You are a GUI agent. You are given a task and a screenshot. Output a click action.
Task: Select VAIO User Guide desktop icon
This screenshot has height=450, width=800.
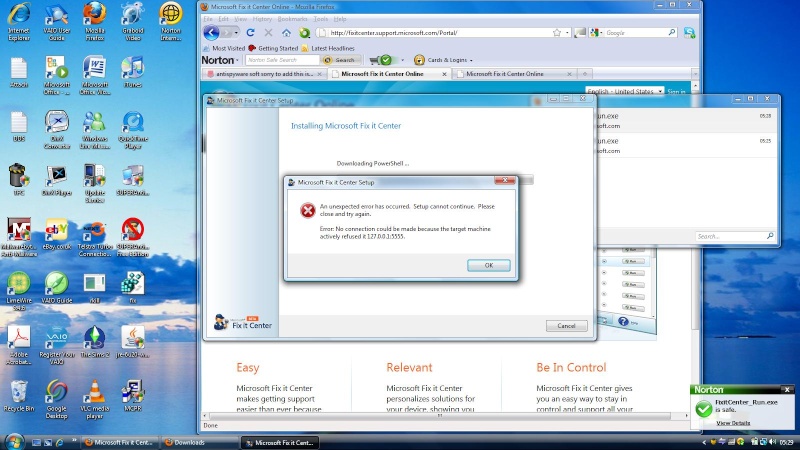(57, 22)
